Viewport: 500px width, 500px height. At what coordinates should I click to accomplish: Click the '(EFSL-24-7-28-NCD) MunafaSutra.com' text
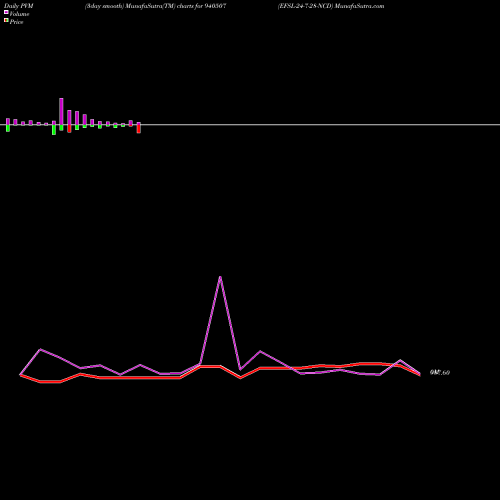(331, 6)
